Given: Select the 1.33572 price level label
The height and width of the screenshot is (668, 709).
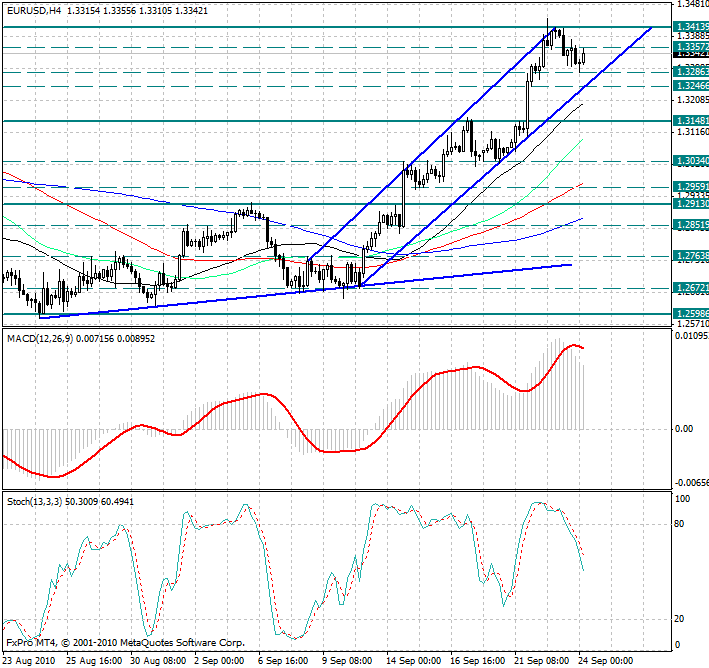Looking at the screenshot, I should [x=691, y=47].
